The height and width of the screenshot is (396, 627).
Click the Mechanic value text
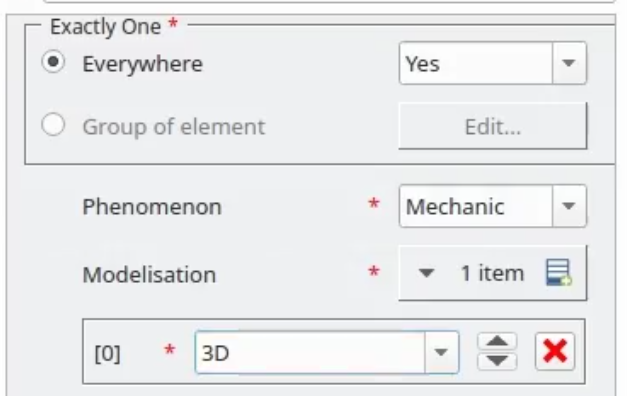[455, 207]
